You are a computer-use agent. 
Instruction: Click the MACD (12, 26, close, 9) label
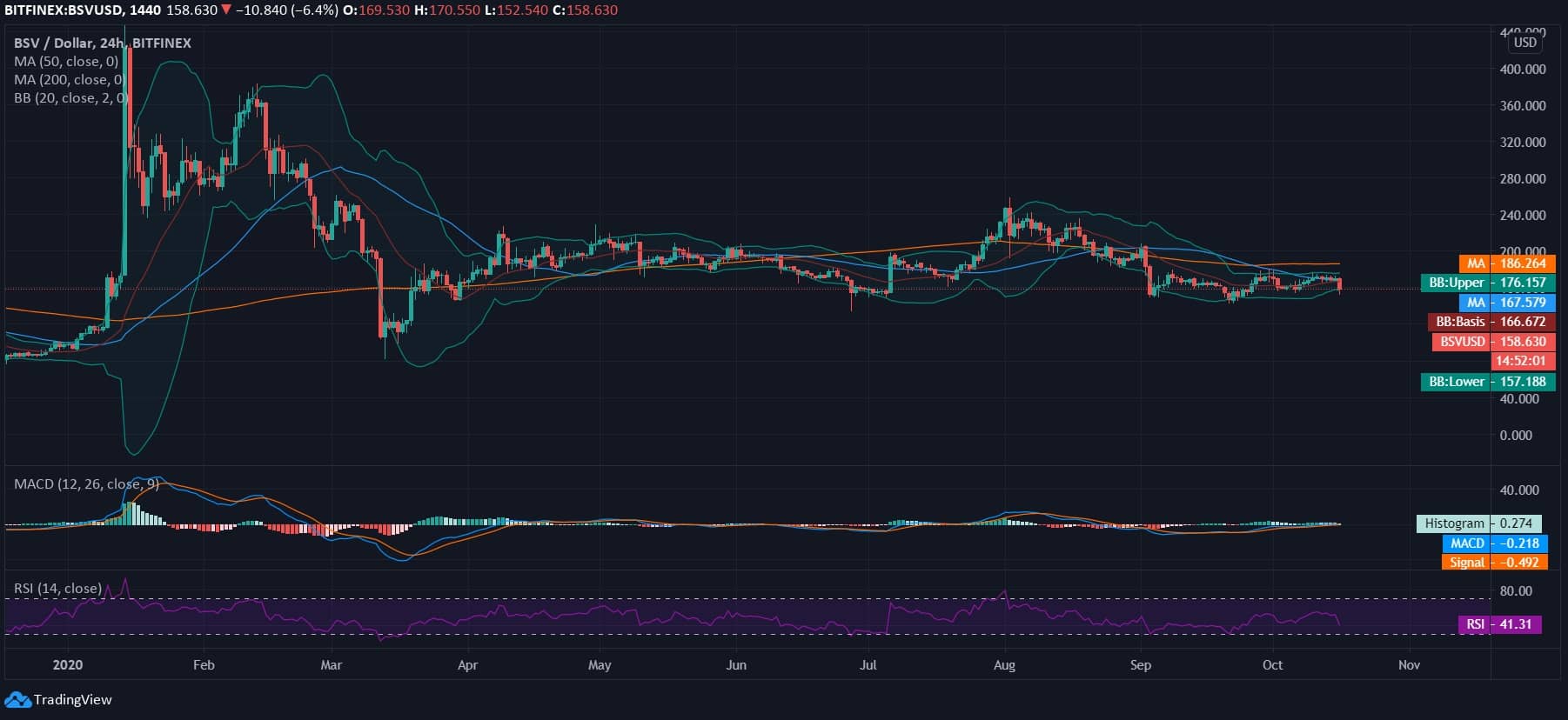coord(86,483)
